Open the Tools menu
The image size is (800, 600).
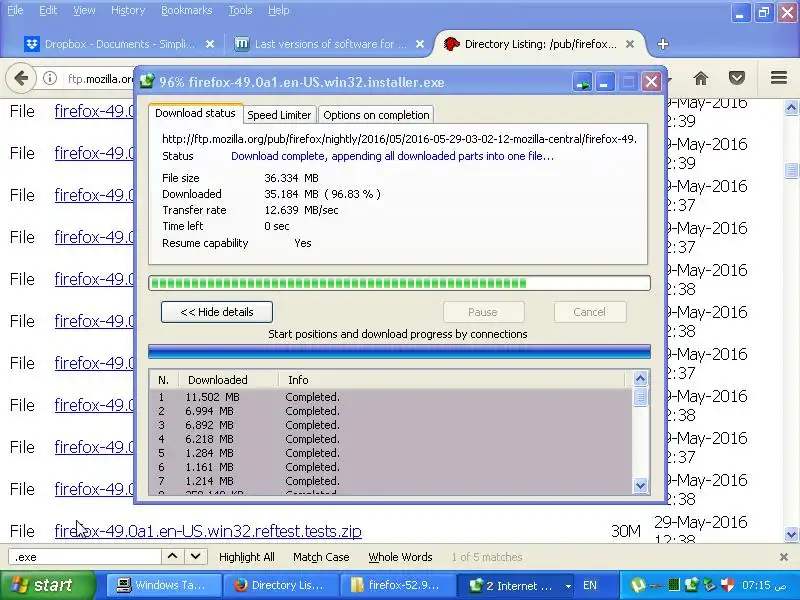[x=240, y=10]
